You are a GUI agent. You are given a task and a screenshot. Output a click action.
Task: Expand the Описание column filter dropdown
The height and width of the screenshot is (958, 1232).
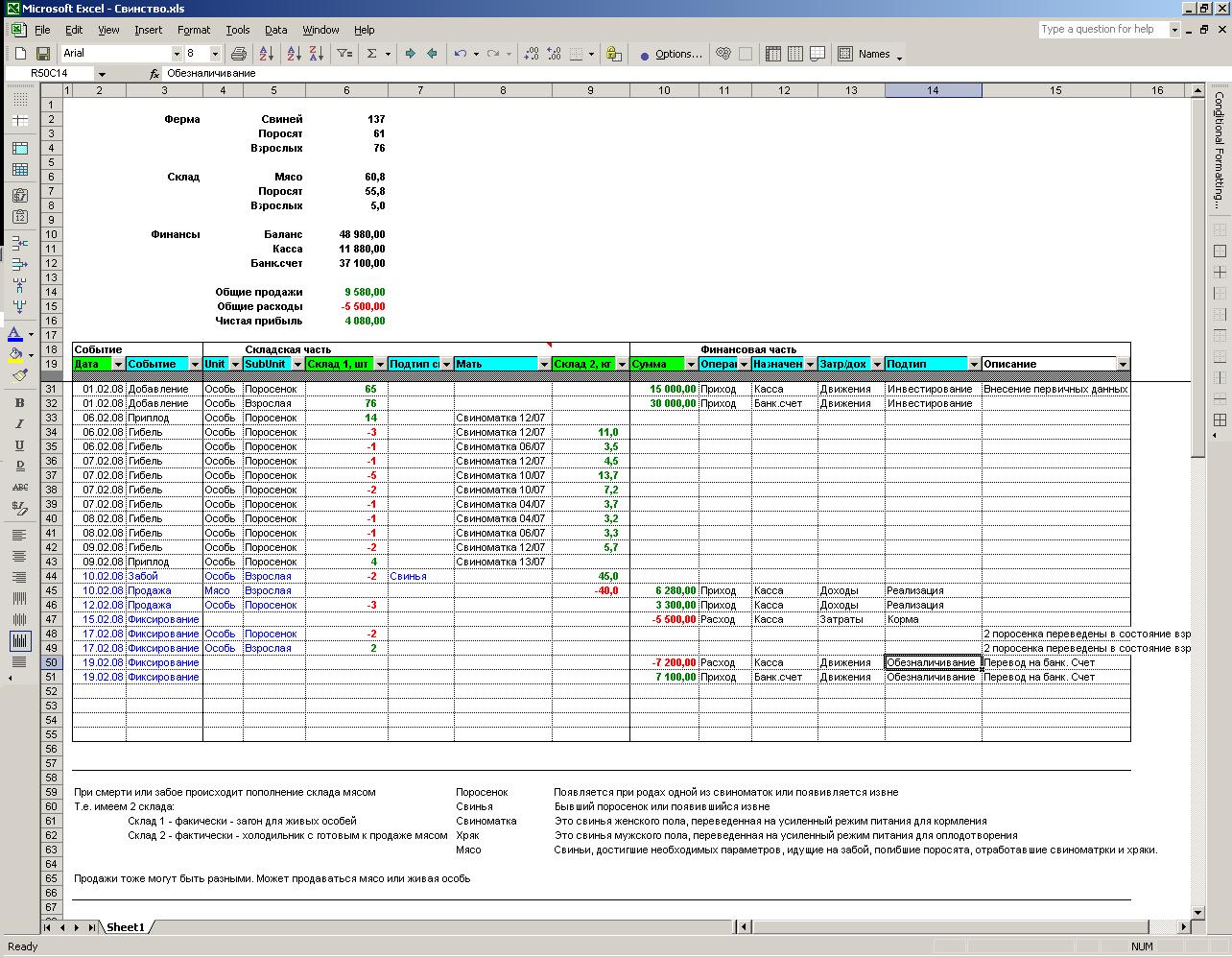tap(1123, 365)
